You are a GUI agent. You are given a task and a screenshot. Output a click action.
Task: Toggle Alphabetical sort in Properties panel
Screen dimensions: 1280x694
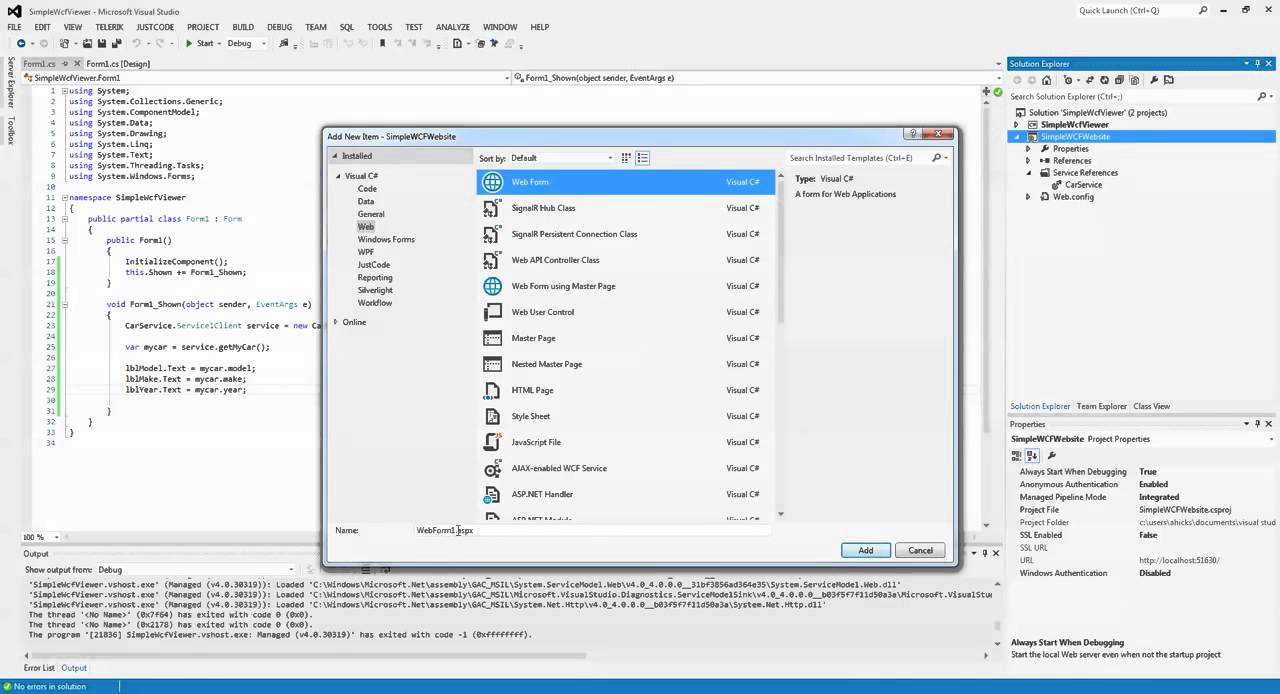pos(1031,456)
